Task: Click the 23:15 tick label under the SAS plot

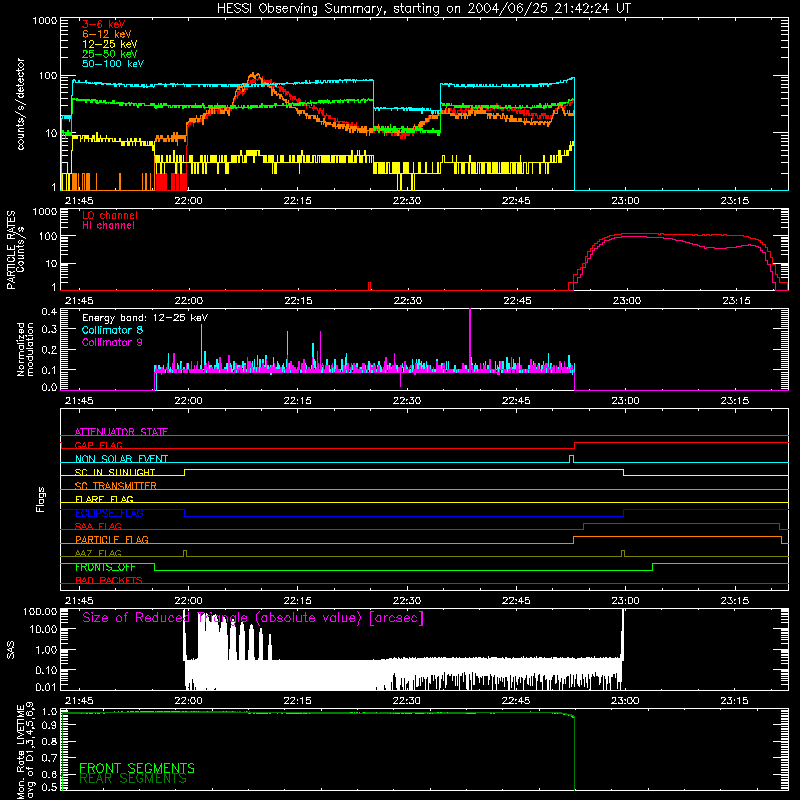Action: 734,701
